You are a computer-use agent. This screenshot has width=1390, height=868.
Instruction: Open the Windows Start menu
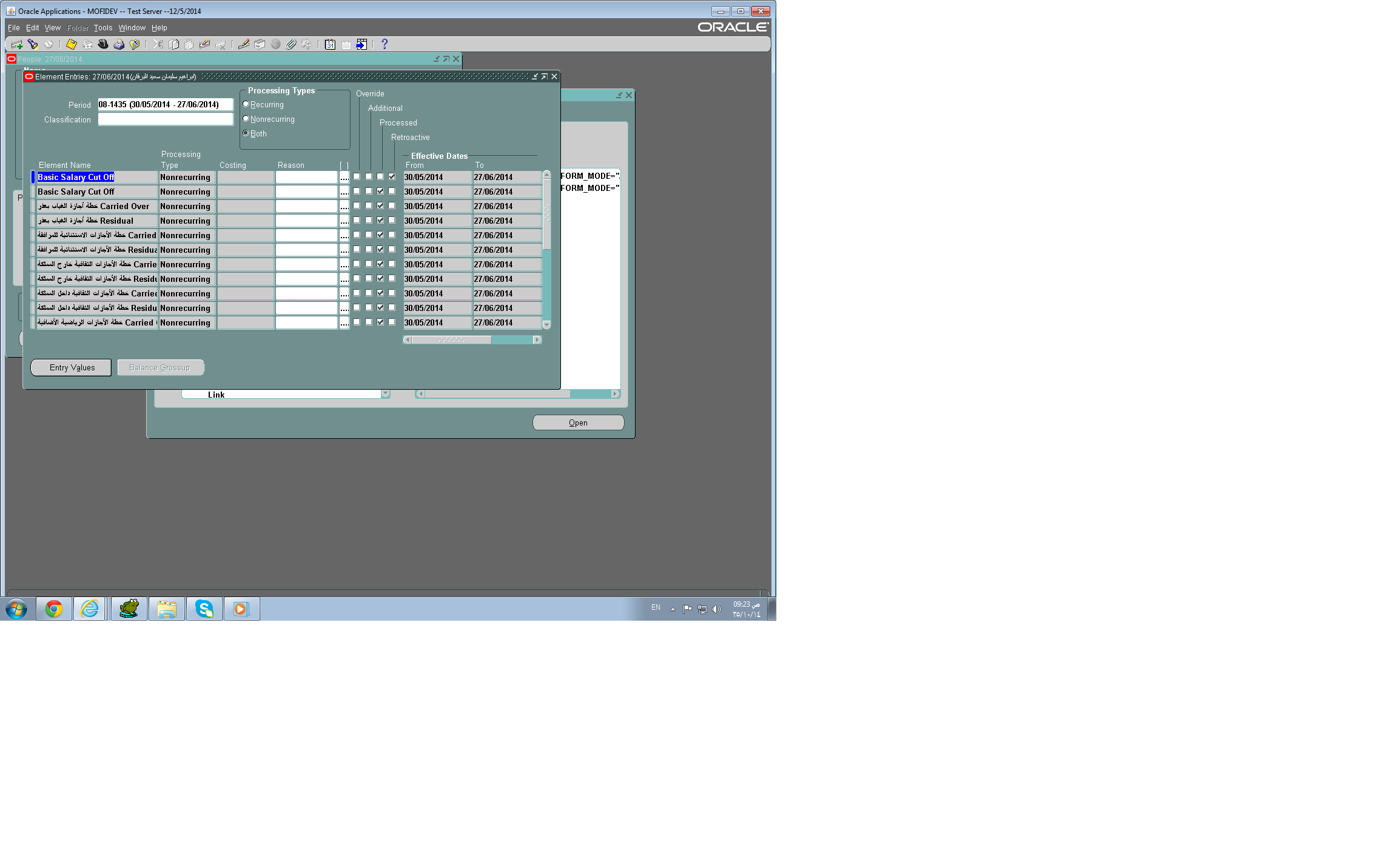(x=16, y=609)
